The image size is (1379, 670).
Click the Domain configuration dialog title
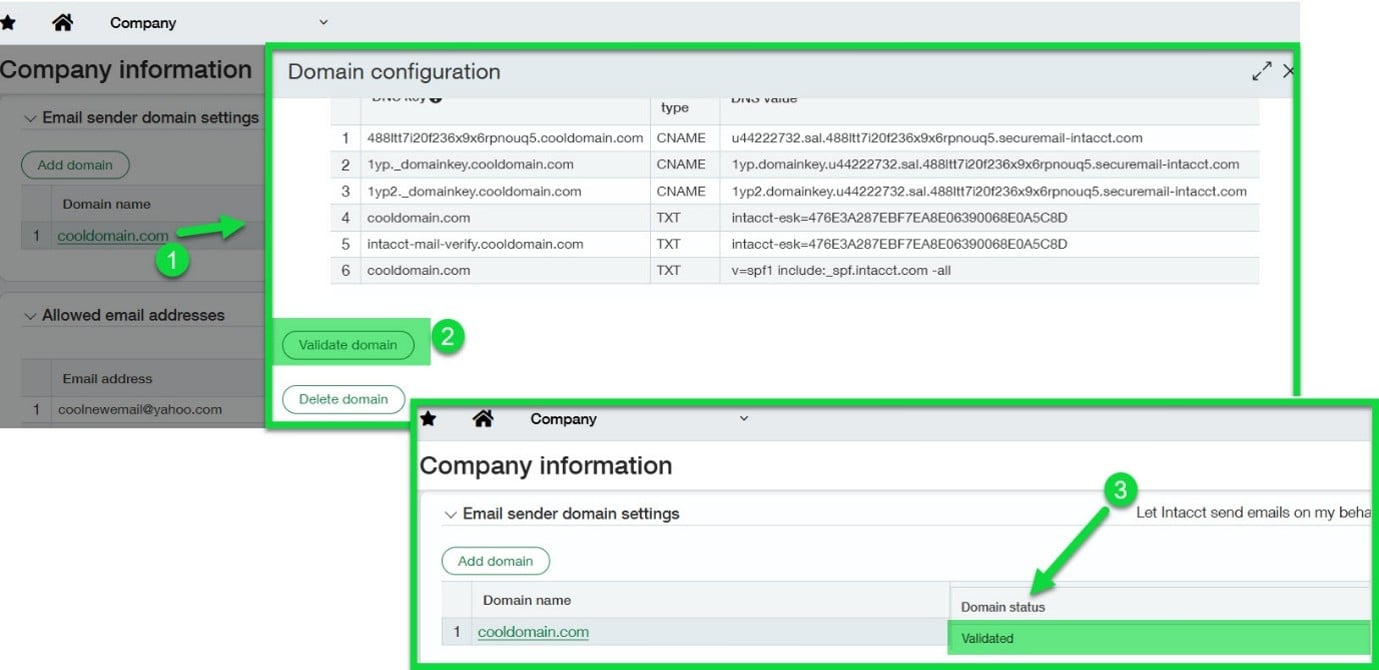click(x=394, y=72)
